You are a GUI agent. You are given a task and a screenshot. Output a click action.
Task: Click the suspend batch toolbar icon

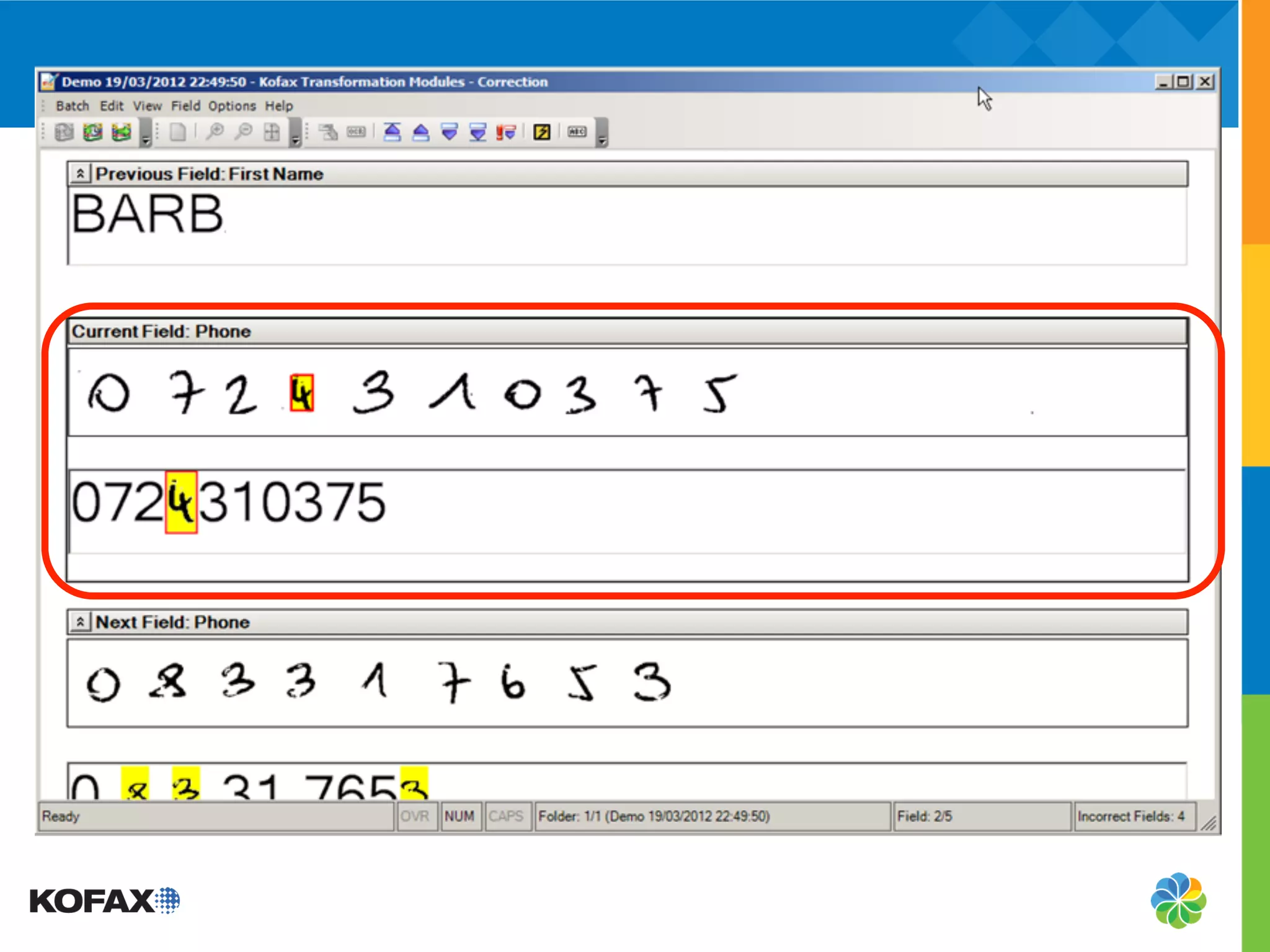click(93, 132)
